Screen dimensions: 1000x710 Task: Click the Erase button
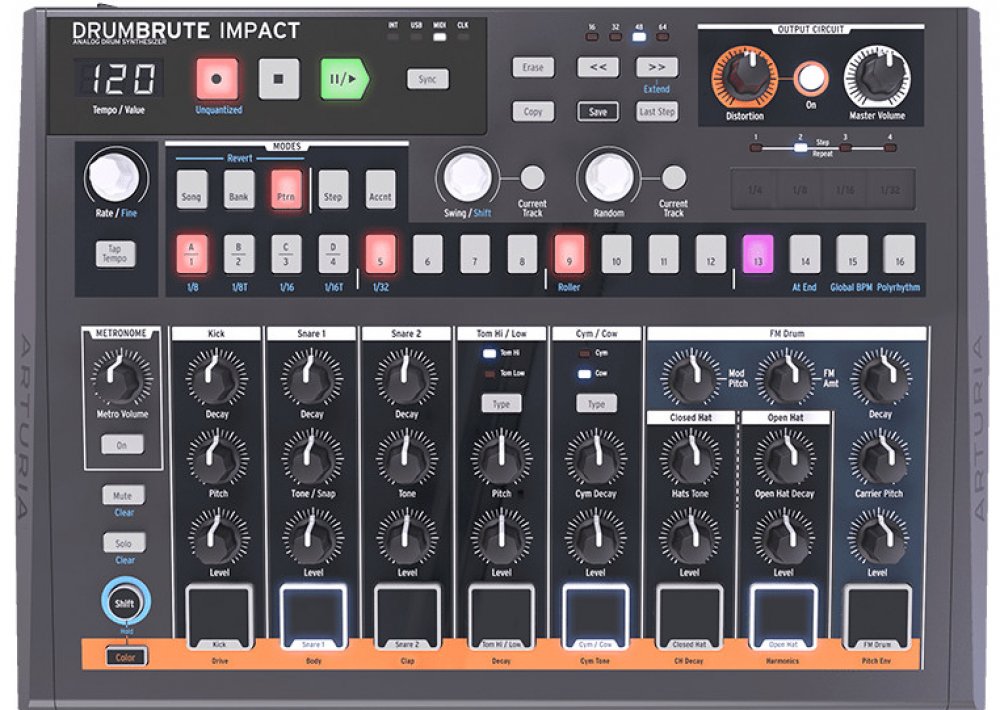(533, 68)
